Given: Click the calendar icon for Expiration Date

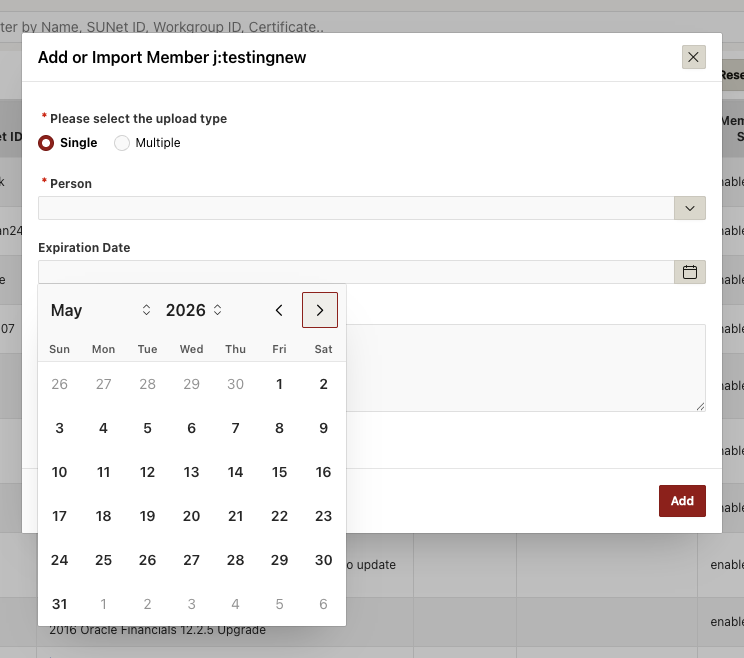Looking at the screenshot, I should (689, 272).
